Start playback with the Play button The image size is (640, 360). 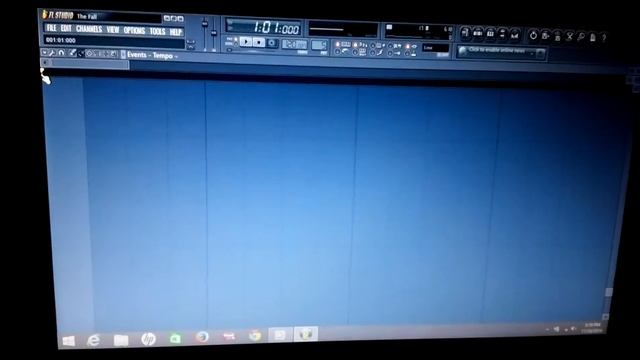click(x=246, y=42)
